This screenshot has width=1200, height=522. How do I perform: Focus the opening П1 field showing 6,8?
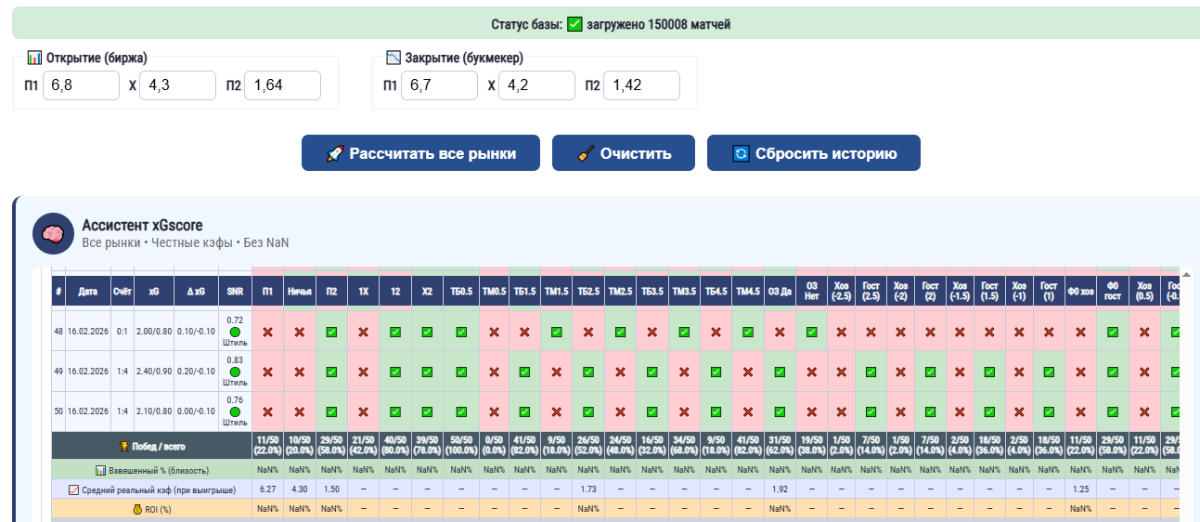tap(81, 85)
